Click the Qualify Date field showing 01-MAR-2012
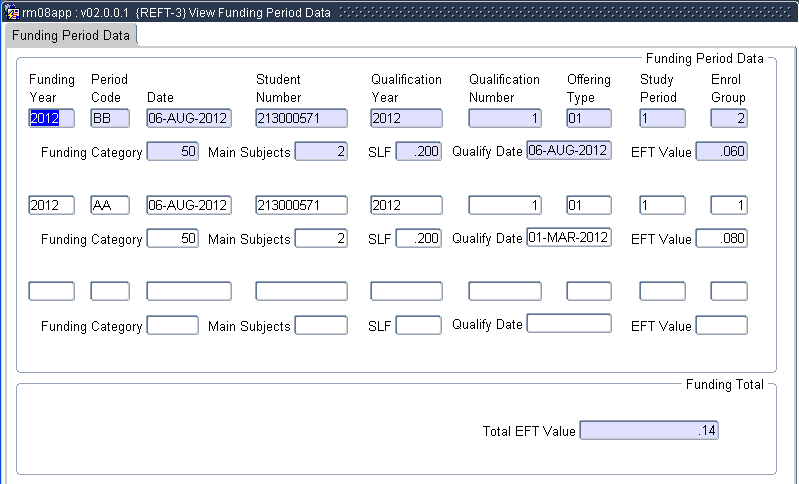 [568, 238]
